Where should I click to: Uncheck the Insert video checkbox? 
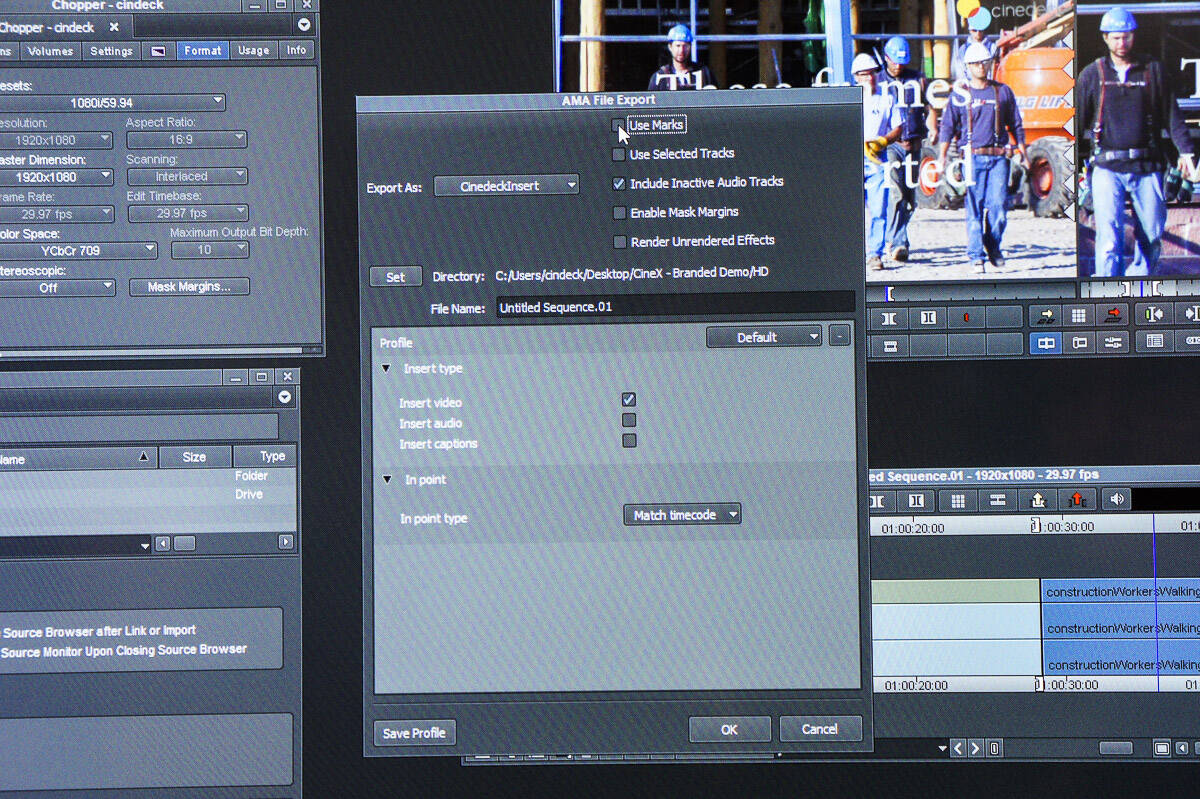629,400
